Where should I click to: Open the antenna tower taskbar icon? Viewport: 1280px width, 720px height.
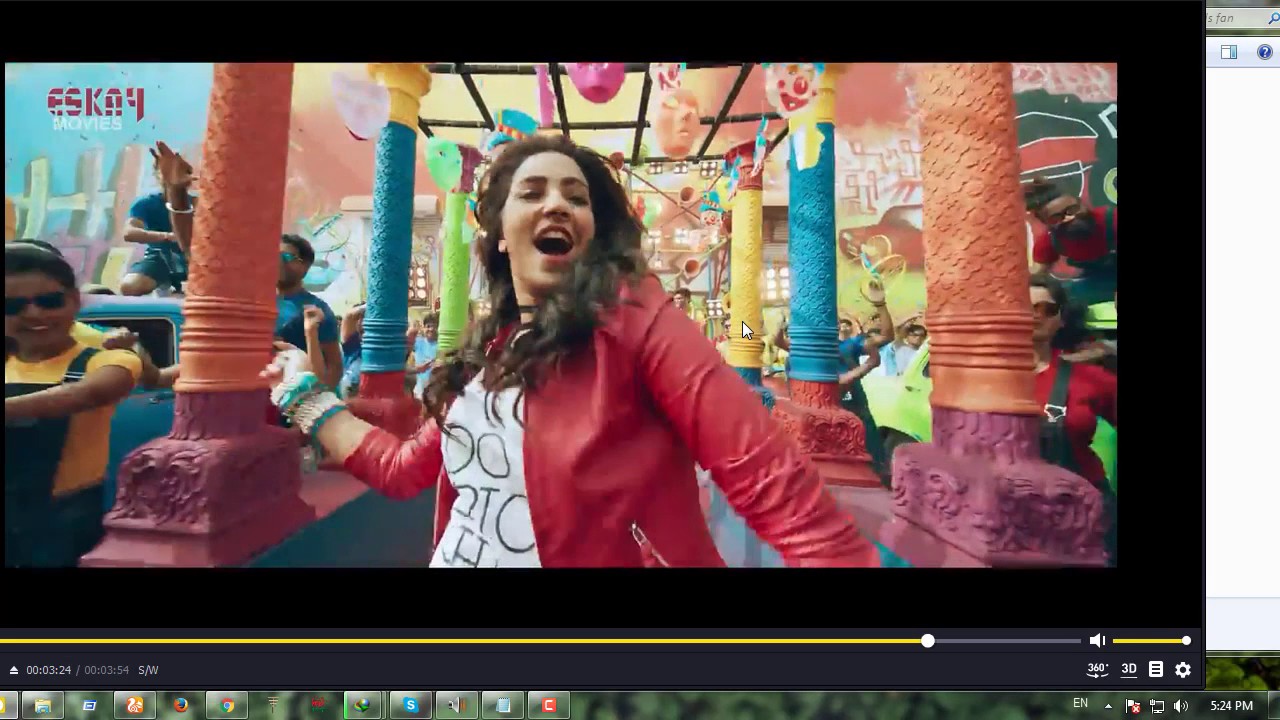point(273,705)
